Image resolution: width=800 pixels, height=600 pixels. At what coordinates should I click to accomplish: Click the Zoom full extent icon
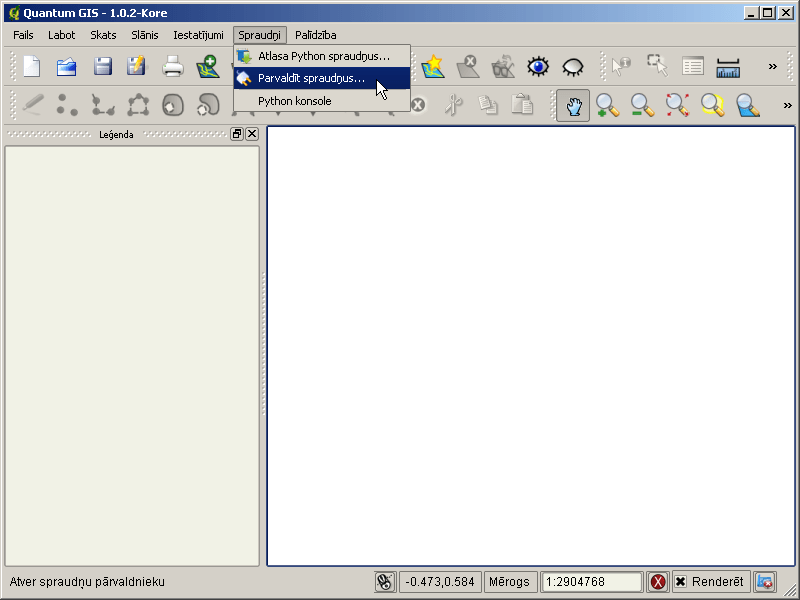(678, 106)
